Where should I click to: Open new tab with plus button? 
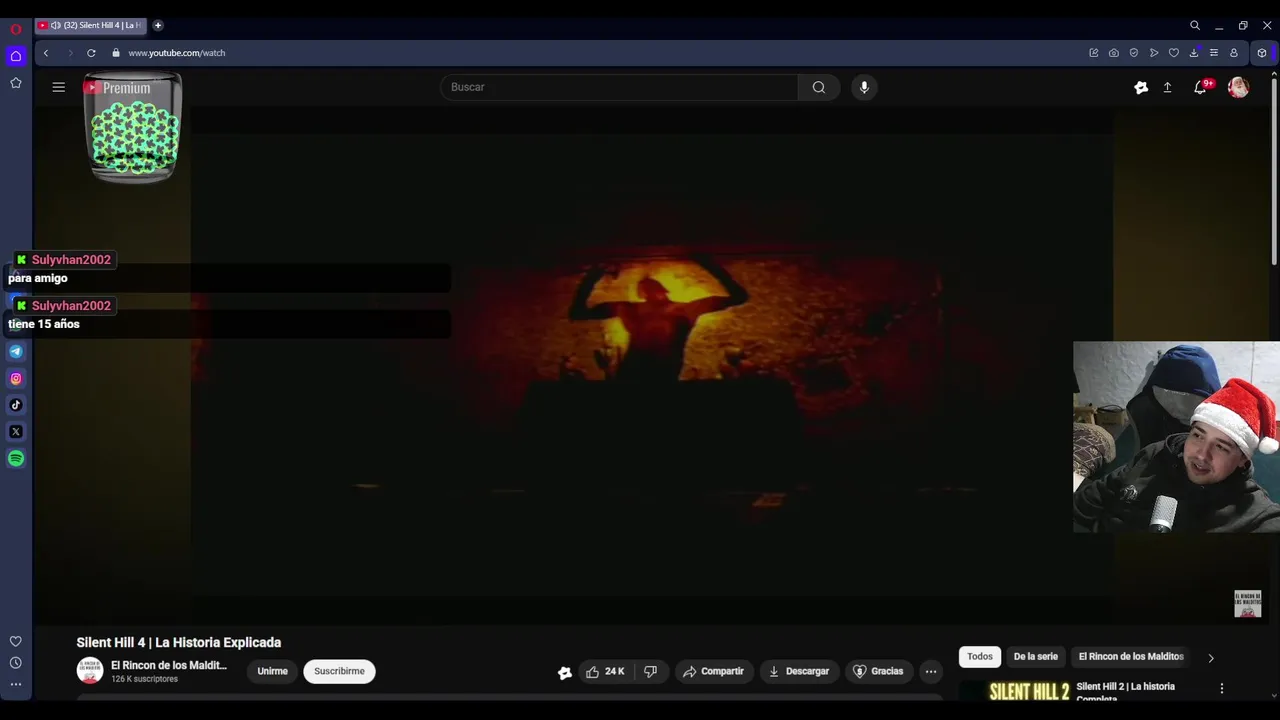(x=157, y=25)
